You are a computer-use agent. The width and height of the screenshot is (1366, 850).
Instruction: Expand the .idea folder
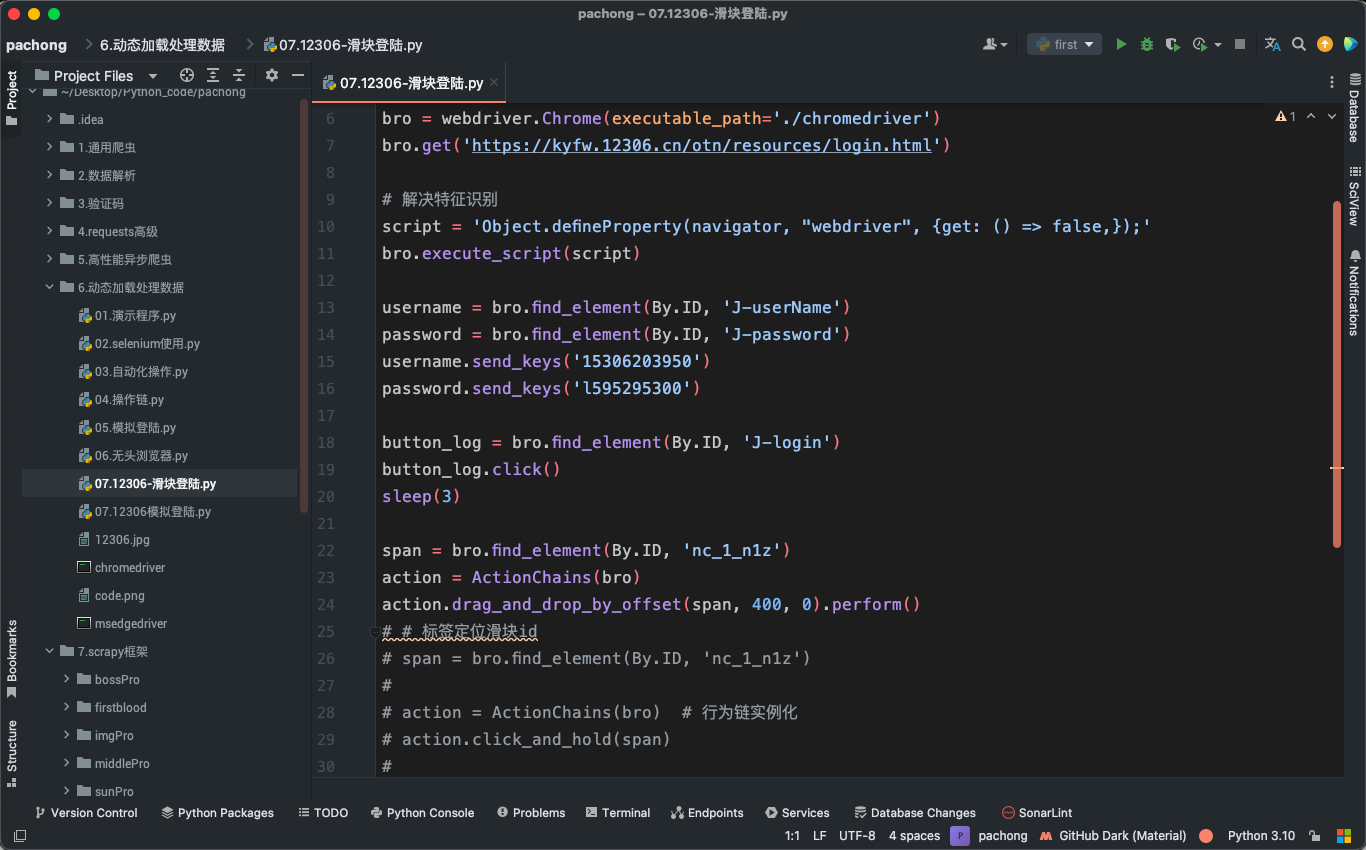pos(51,119)
